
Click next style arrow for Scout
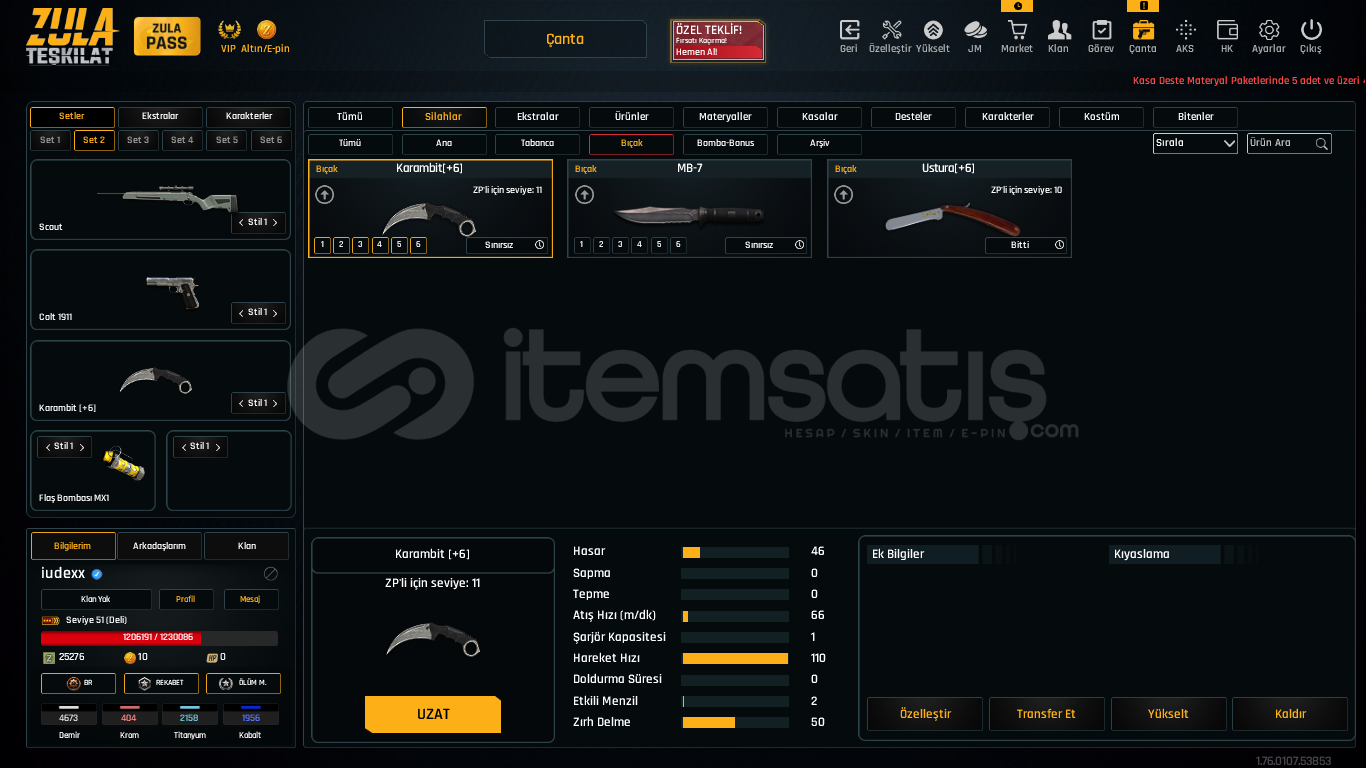pos(275,223)
